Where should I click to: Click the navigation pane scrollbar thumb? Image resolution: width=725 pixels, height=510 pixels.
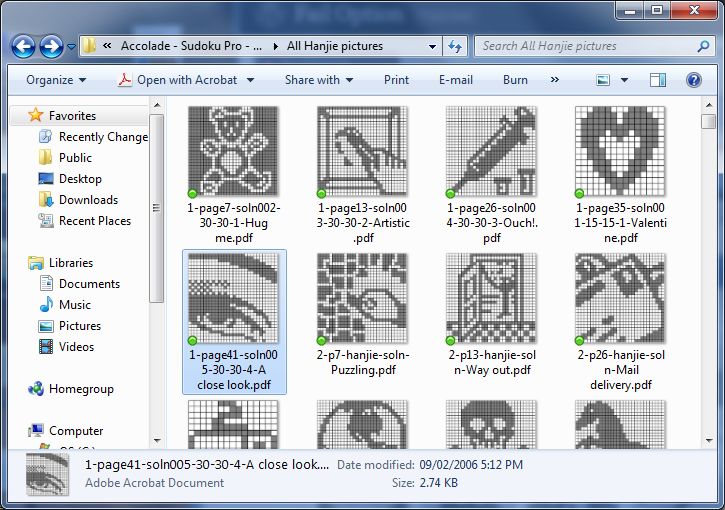coord(157,208)
